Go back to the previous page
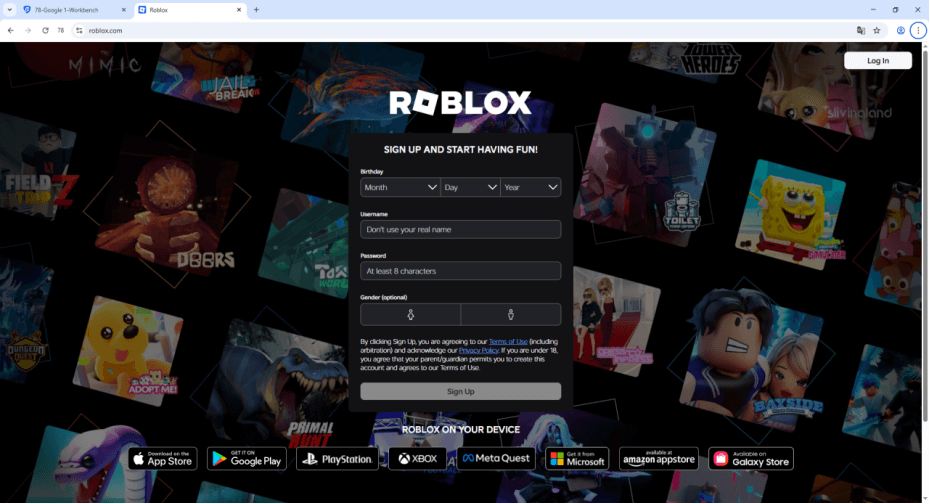The width and height of the screenshot is (930, 504). pos(11,30)
